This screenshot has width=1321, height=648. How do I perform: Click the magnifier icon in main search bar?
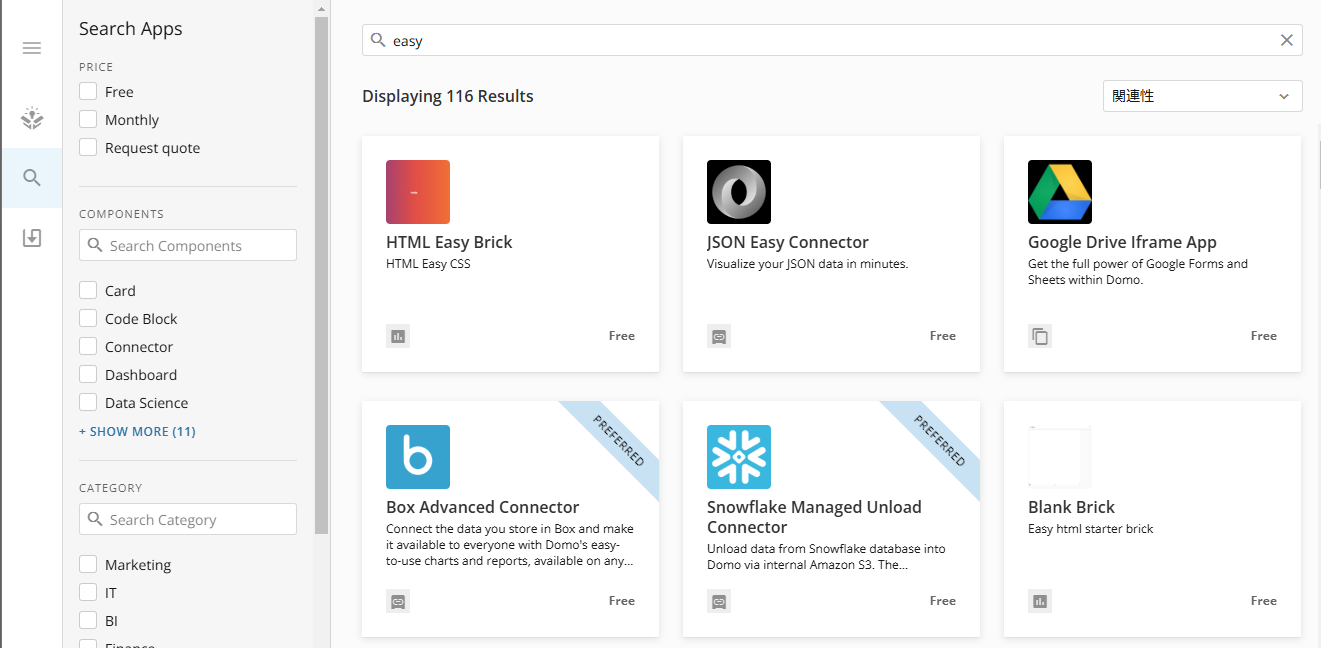pyautogui.click(x=378, y=40)
